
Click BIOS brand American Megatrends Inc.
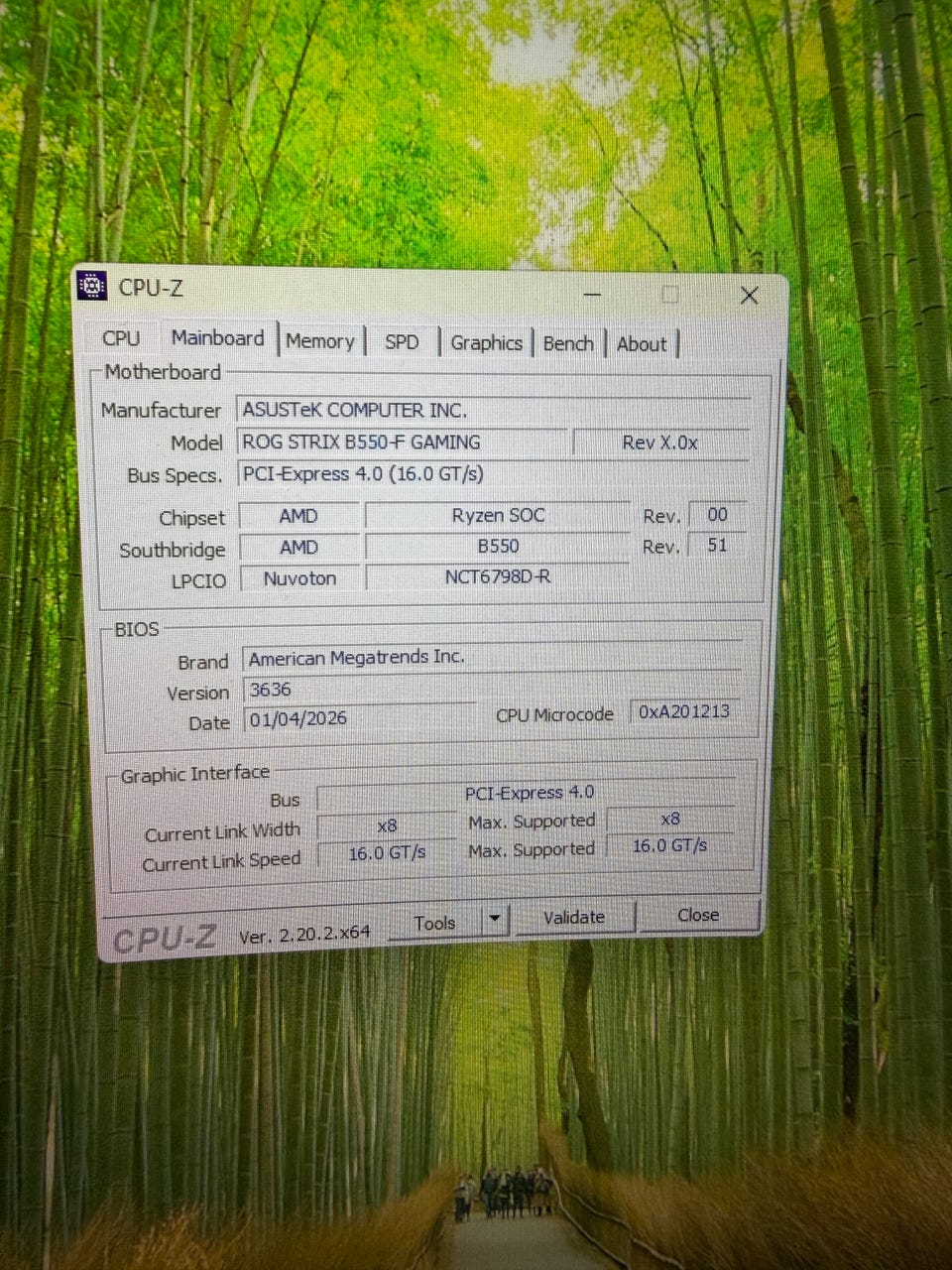(493, 657)
